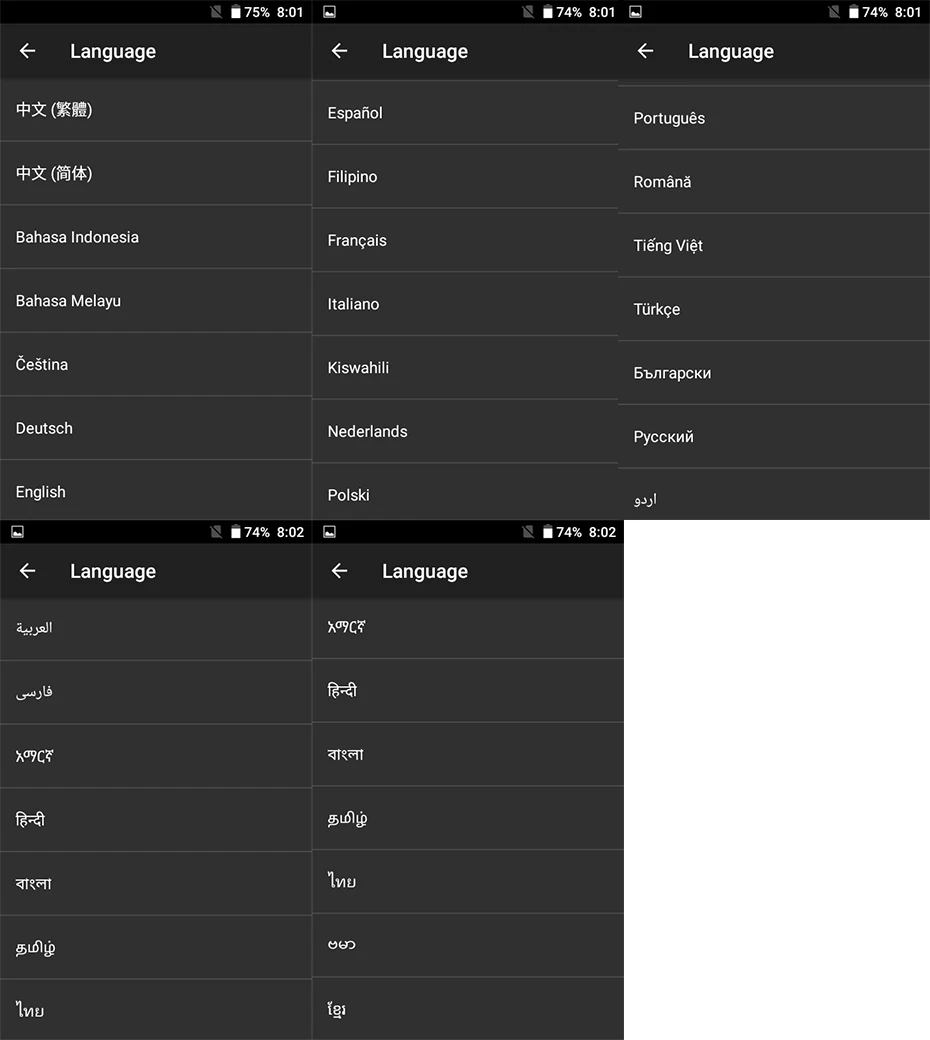The height and width of the screenshot is (1040, 930).
Task: Choose Nederlands language
Action: [465, 432]
